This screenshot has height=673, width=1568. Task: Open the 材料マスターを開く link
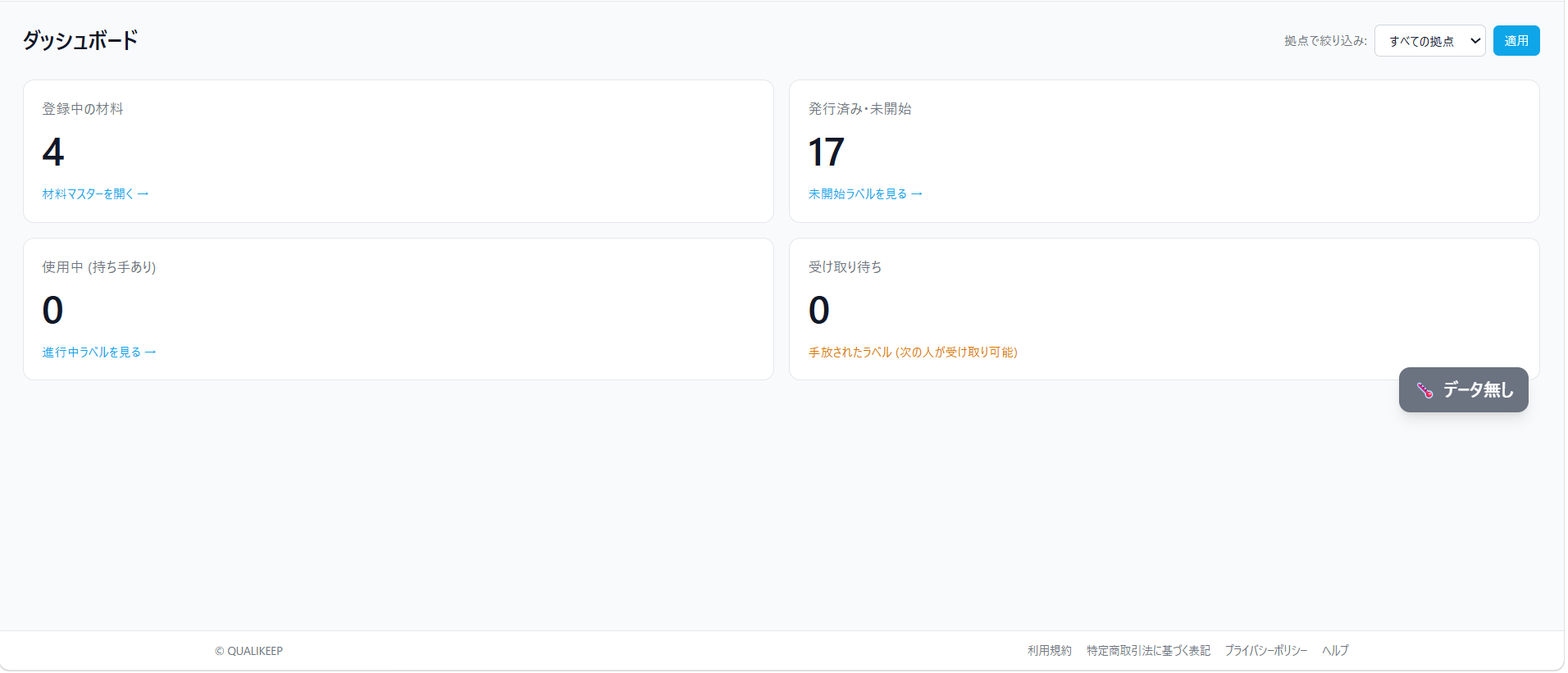(x=96, y=194)
